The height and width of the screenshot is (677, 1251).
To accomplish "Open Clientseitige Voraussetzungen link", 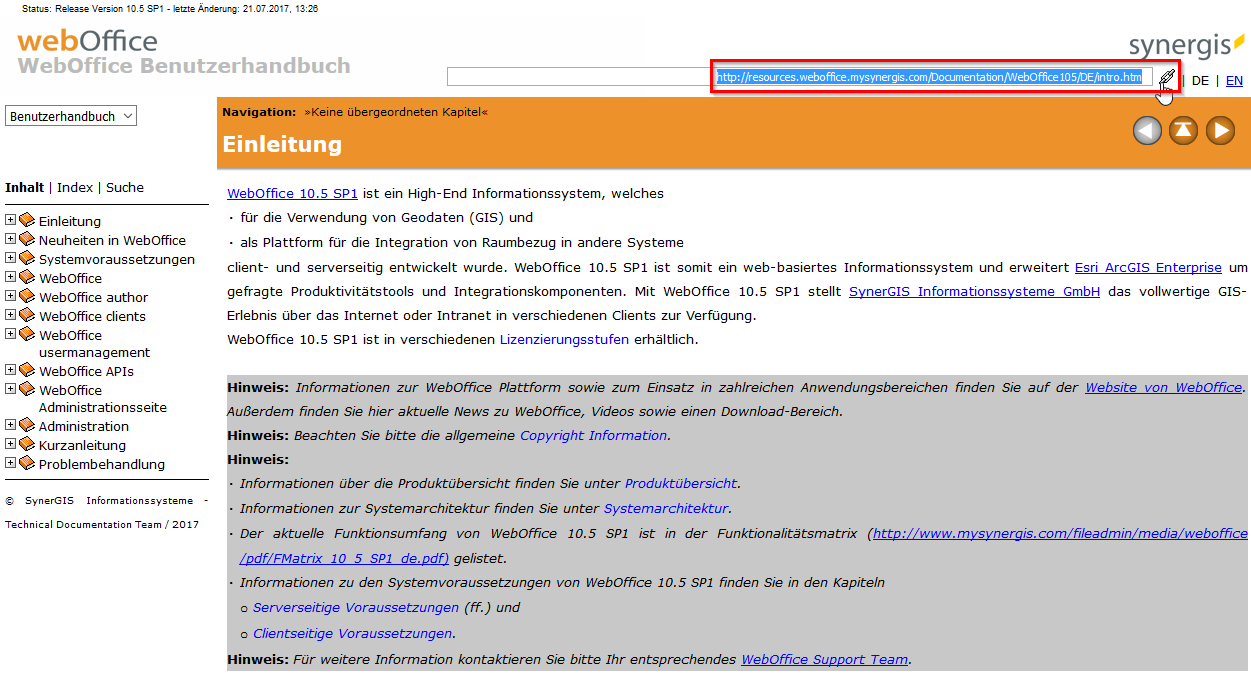I will (x=353, y=633).
